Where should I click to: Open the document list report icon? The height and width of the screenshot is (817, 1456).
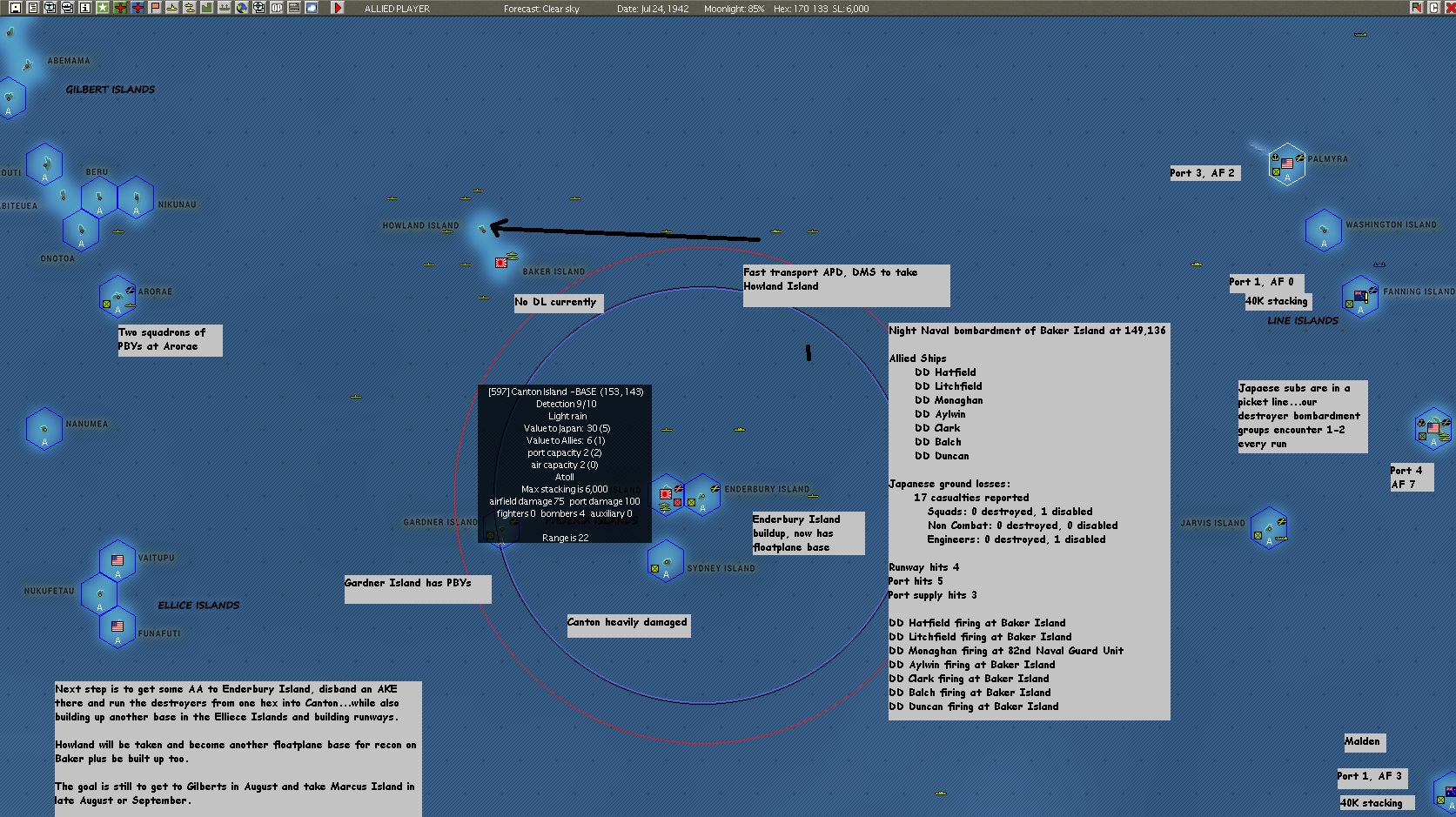pyautogui.click(x=33, y=8)
